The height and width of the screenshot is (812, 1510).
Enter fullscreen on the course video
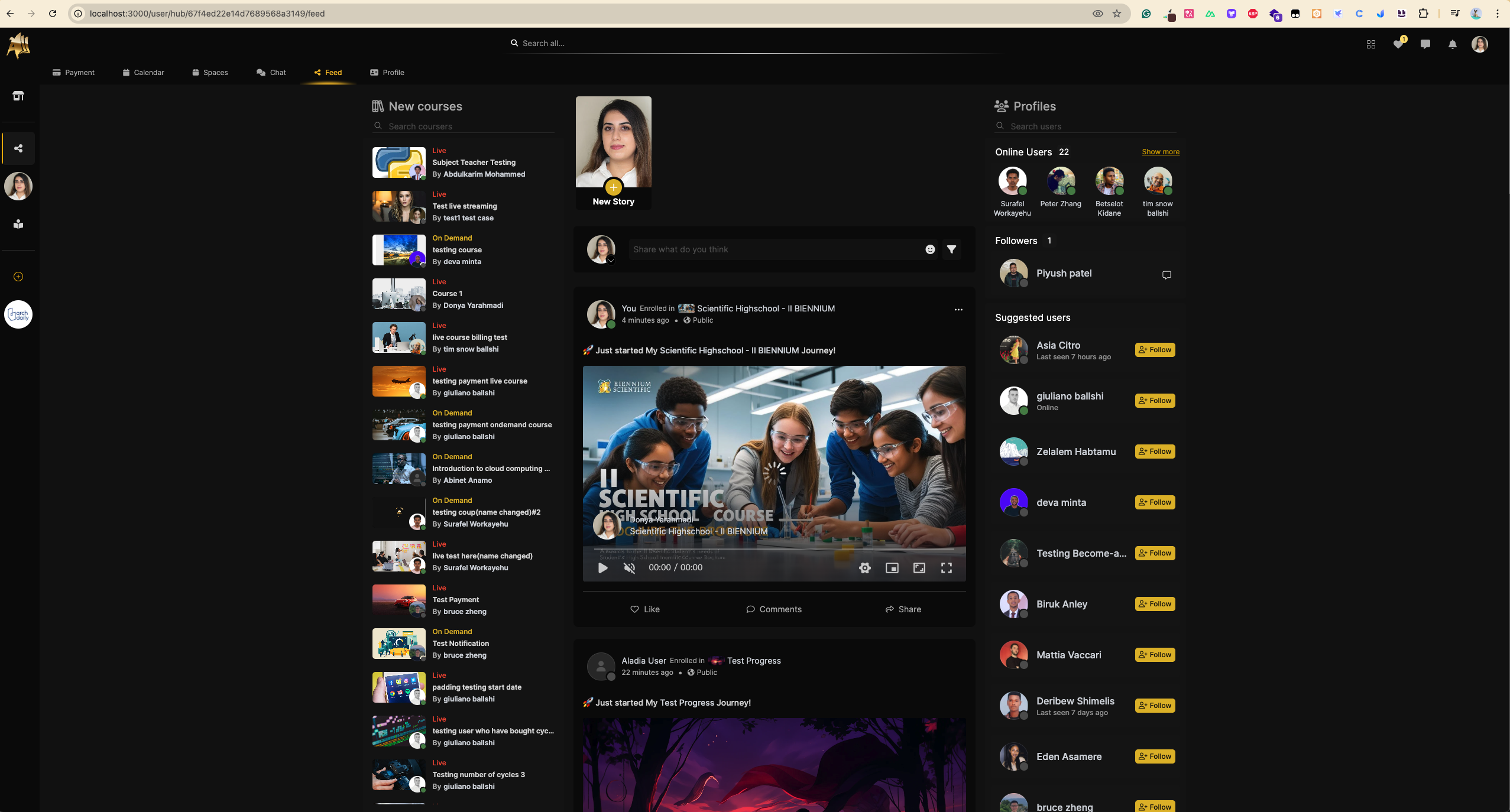pos(946,568)
